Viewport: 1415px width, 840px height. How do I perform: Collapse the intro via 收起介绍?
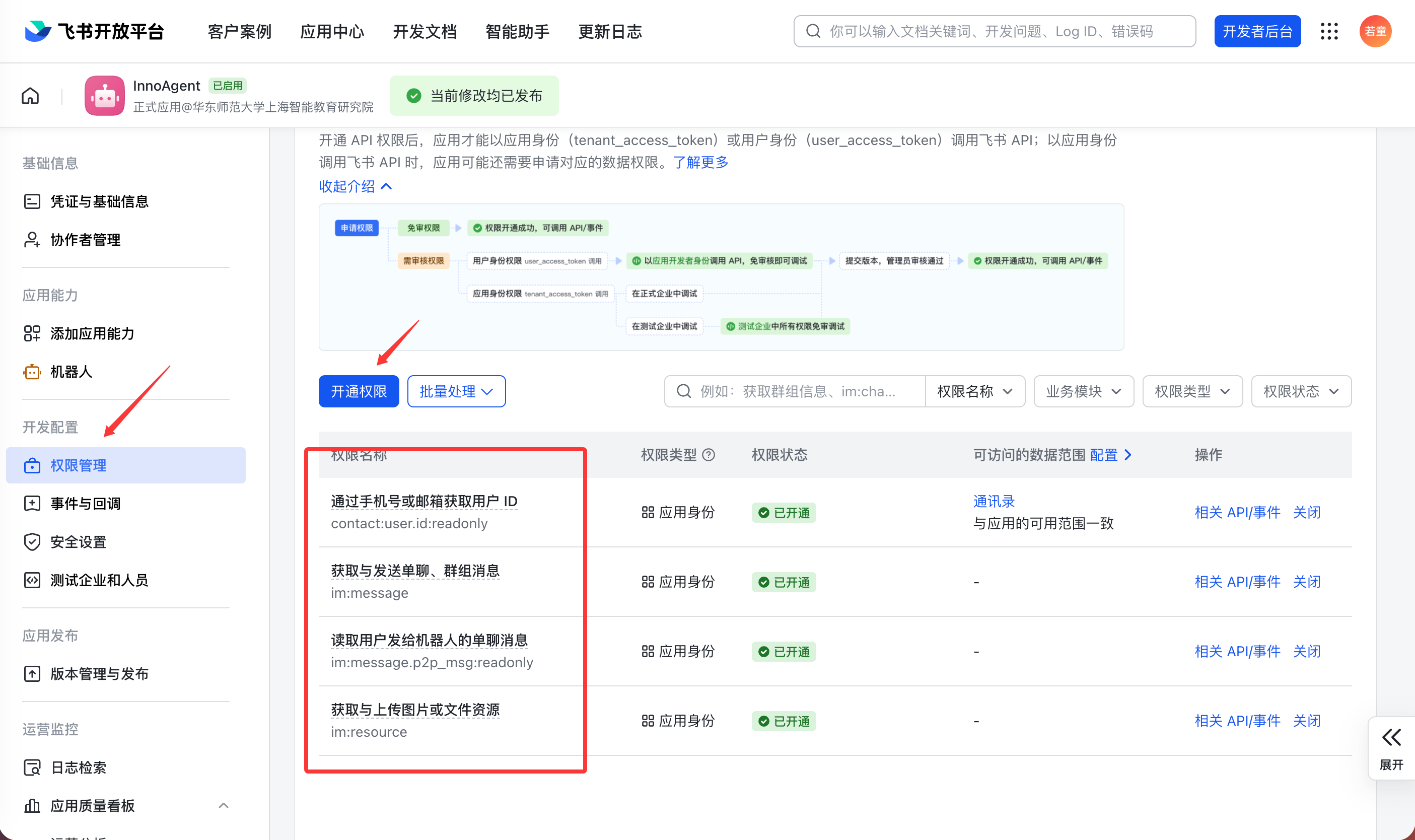click(x=356, y=186)
